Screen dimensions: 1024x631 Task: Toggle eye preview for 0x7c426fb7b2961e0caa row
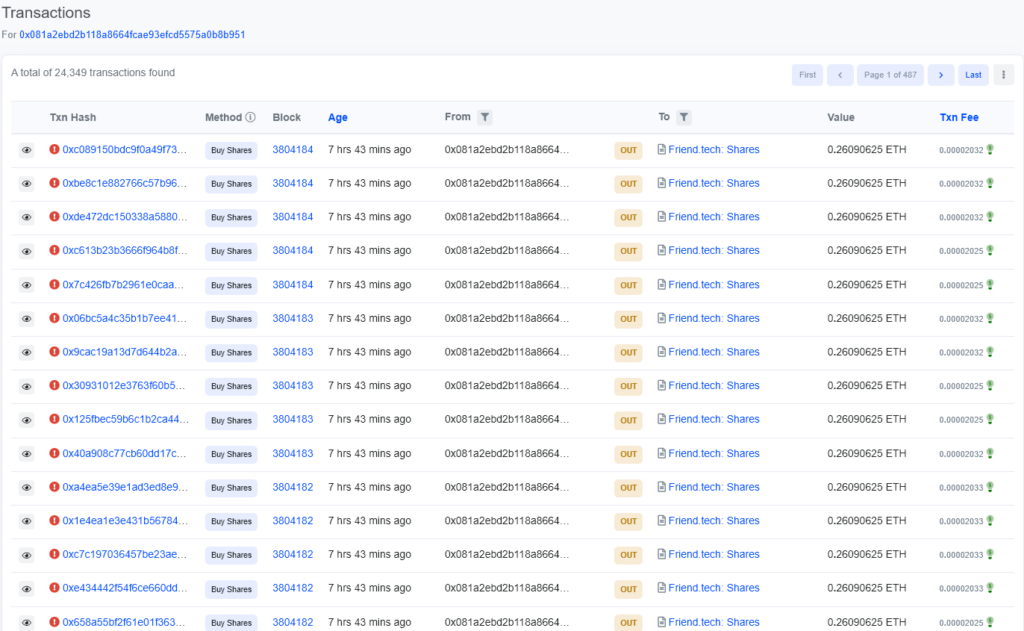pos(27,285)
